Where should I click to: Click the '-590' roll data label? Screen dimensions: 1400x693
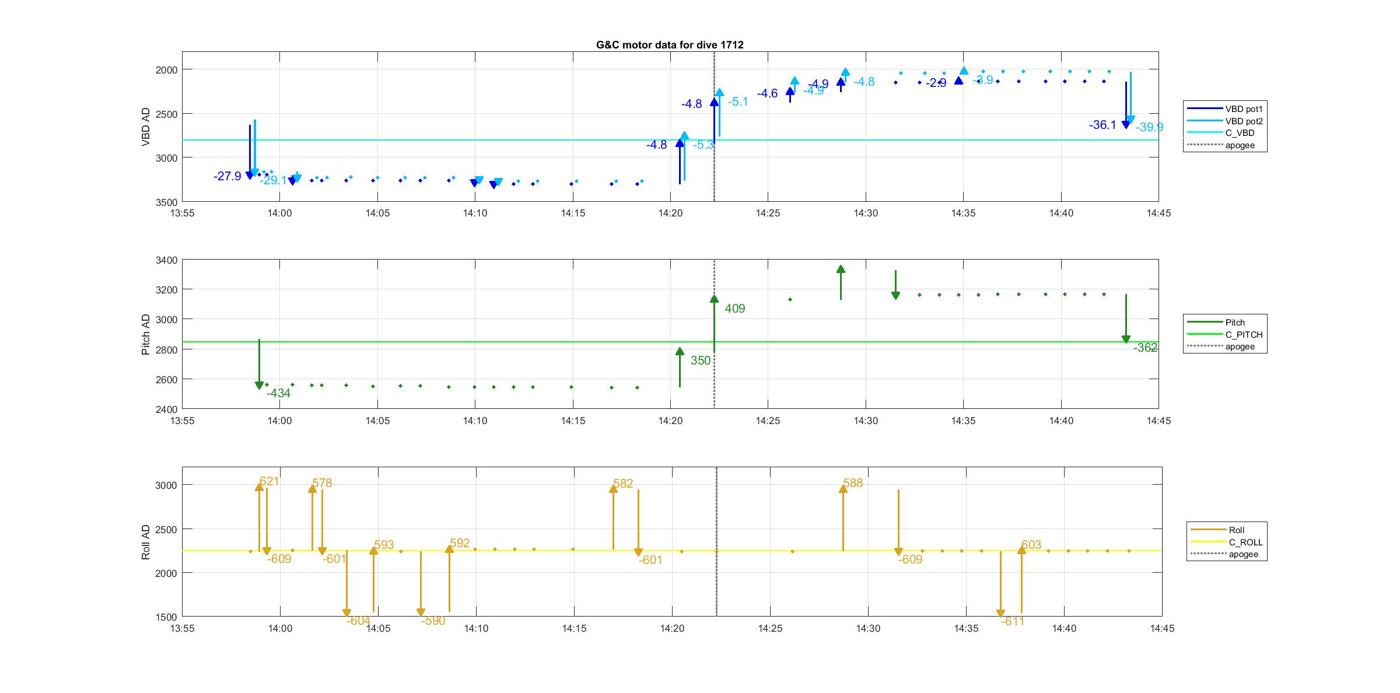[x=434, y=621]
